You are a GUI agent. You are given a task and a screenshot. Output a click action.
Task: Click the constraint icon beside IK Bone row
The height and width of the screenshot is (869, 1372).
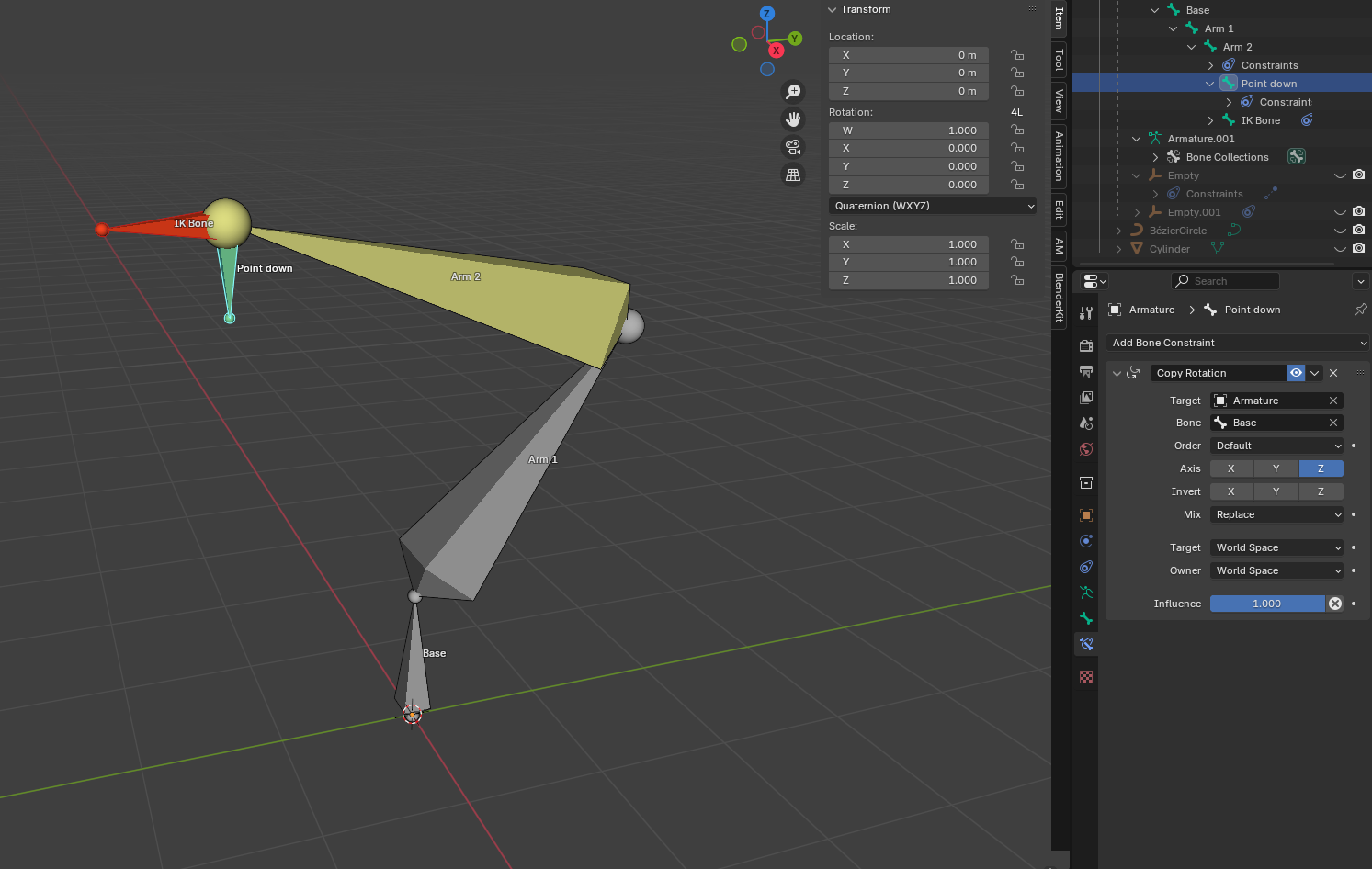1307,120
